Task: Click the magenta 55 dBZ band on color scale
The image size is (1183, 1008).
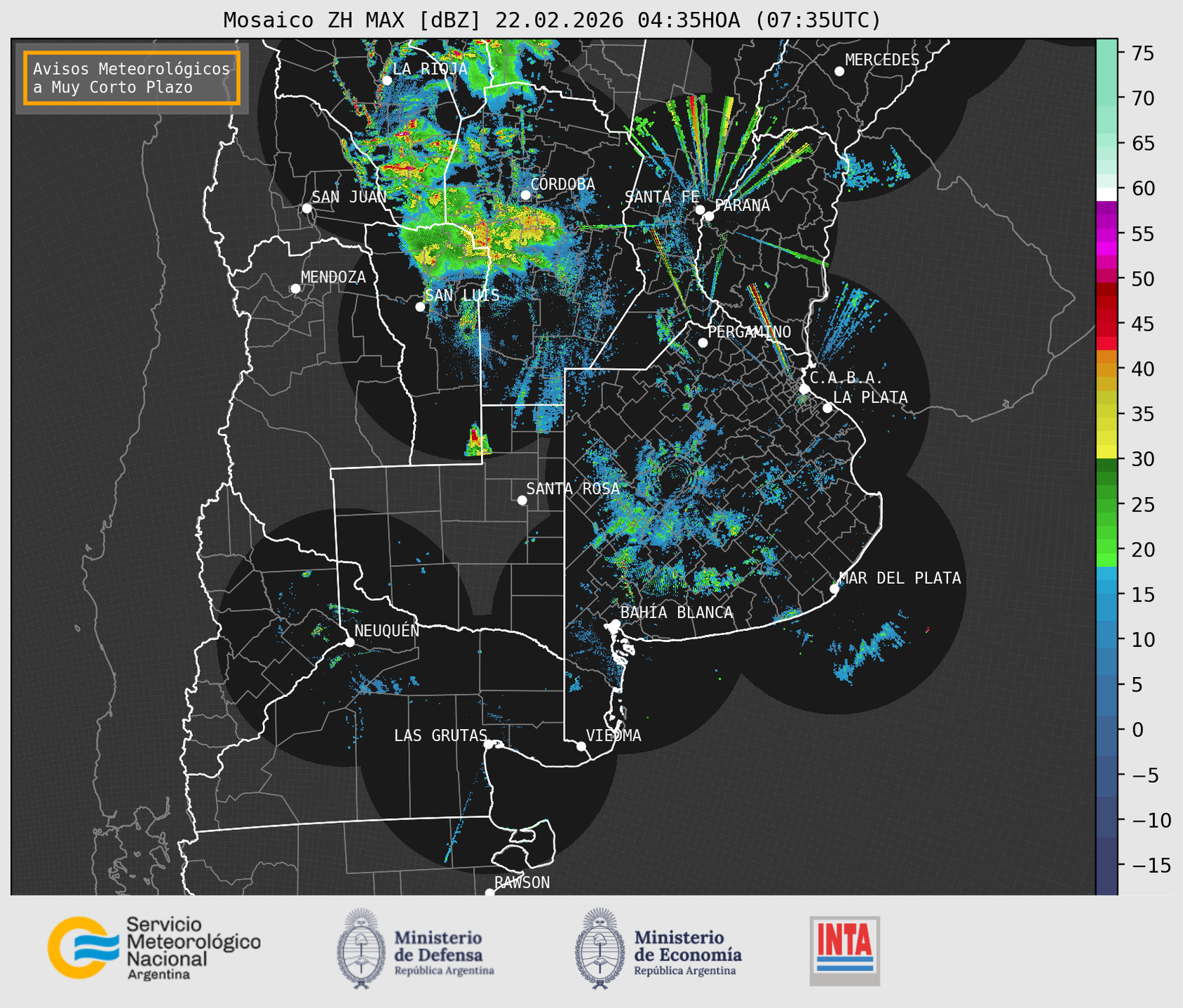Action: [1107, 233]
